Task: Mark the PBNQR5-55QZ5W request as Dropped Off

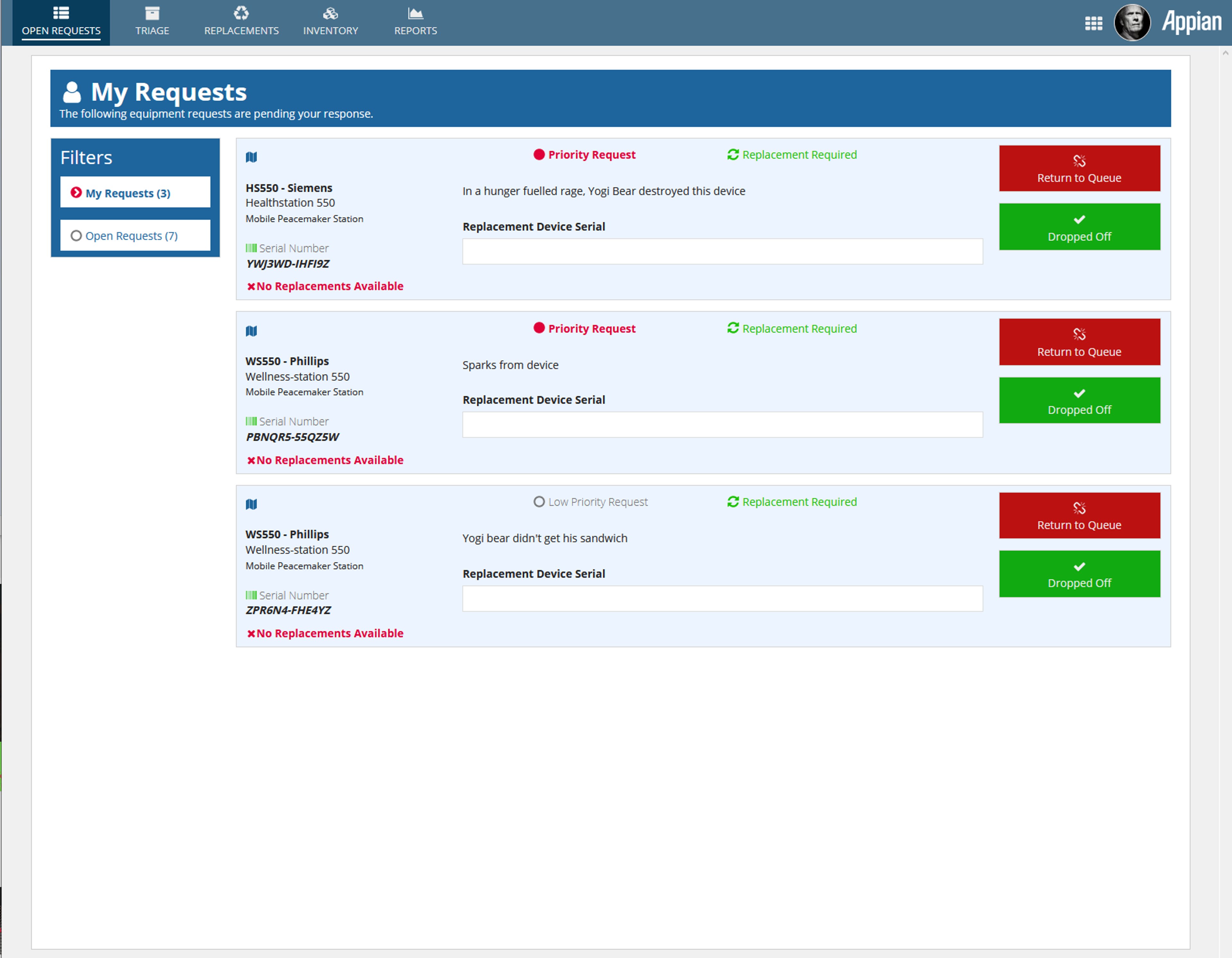Action: point(1079,400)
